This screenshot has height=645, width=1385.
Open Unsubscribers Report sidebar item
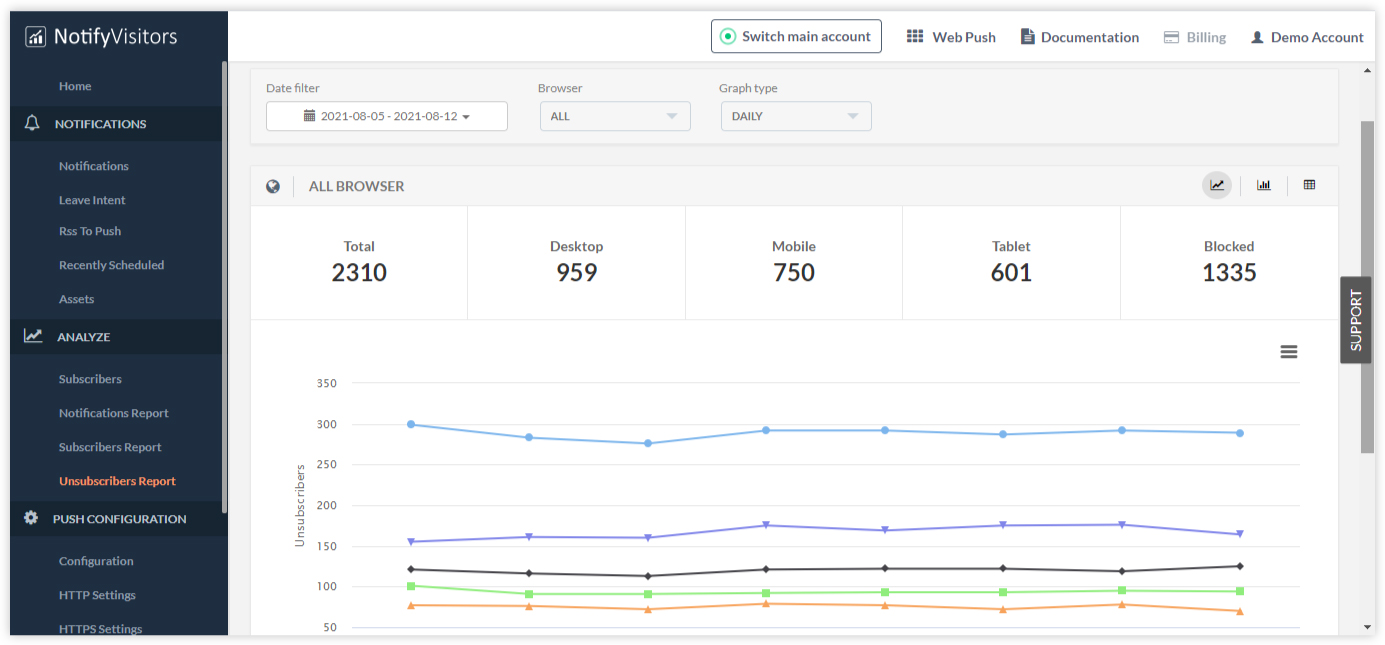[117, 481]
